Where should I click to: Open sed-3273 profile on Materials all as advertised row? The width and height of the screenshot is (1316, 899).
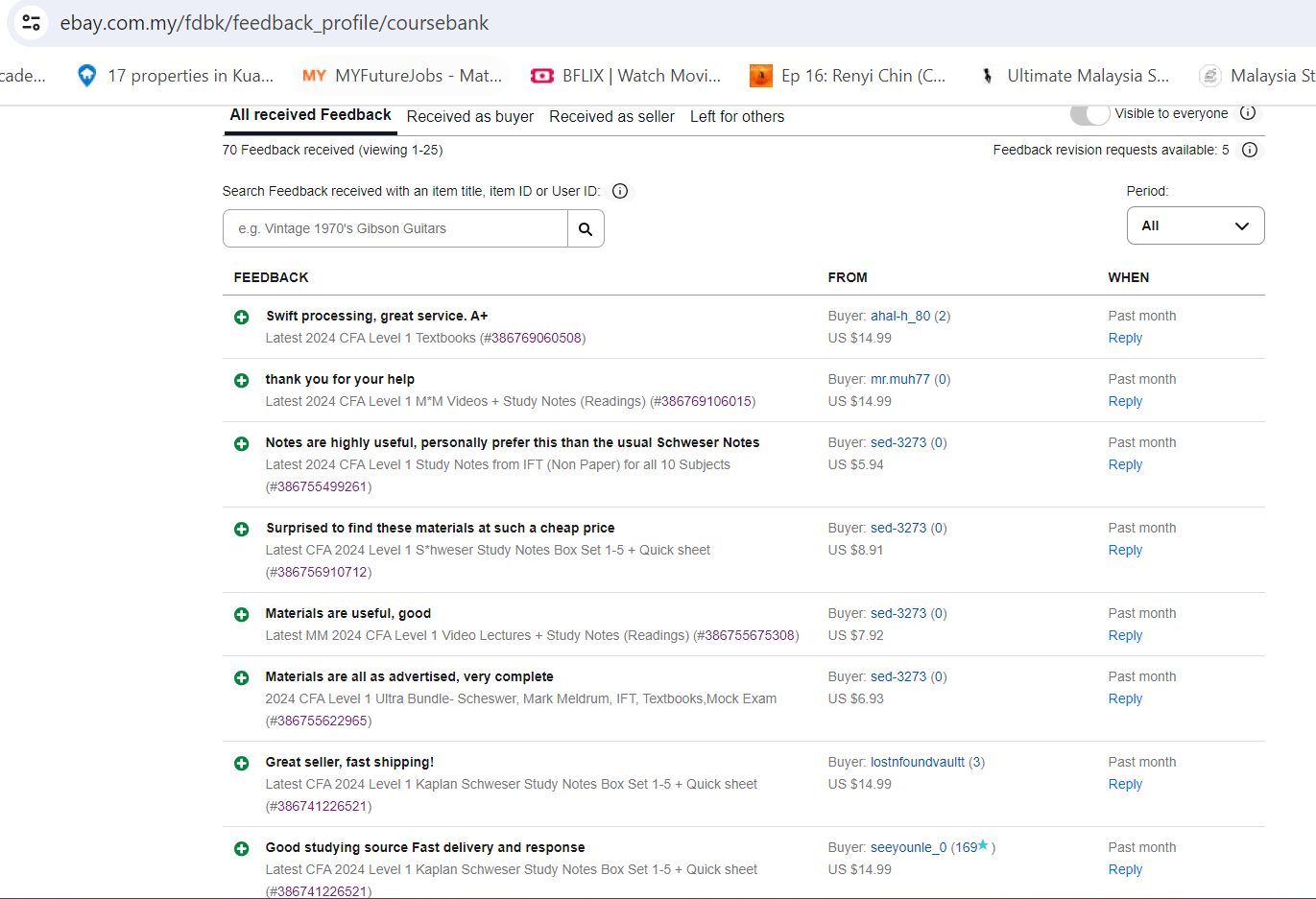(898, 676)
